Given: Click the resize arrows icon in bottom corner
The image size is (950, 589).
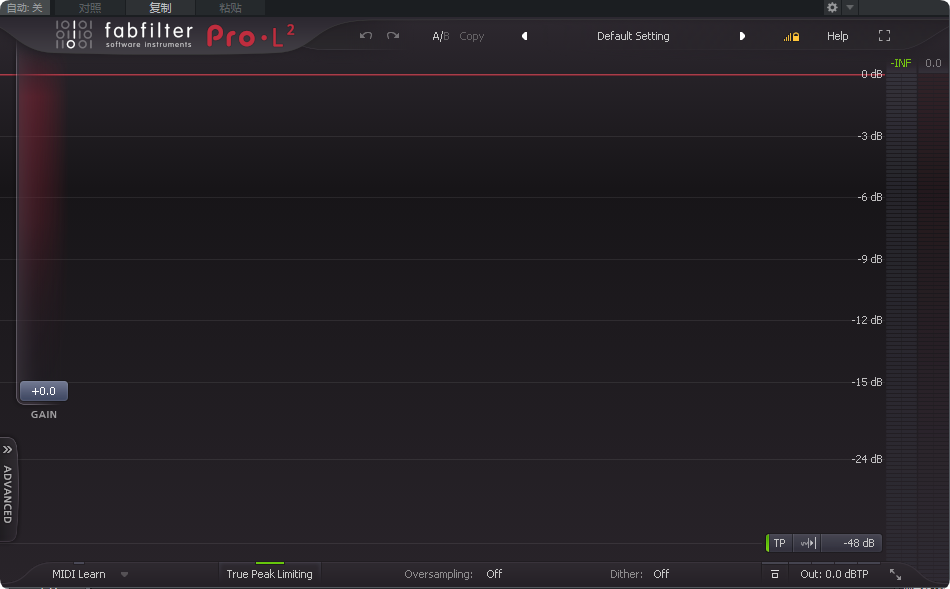Looking at the screenshot, I should (895, 574).
